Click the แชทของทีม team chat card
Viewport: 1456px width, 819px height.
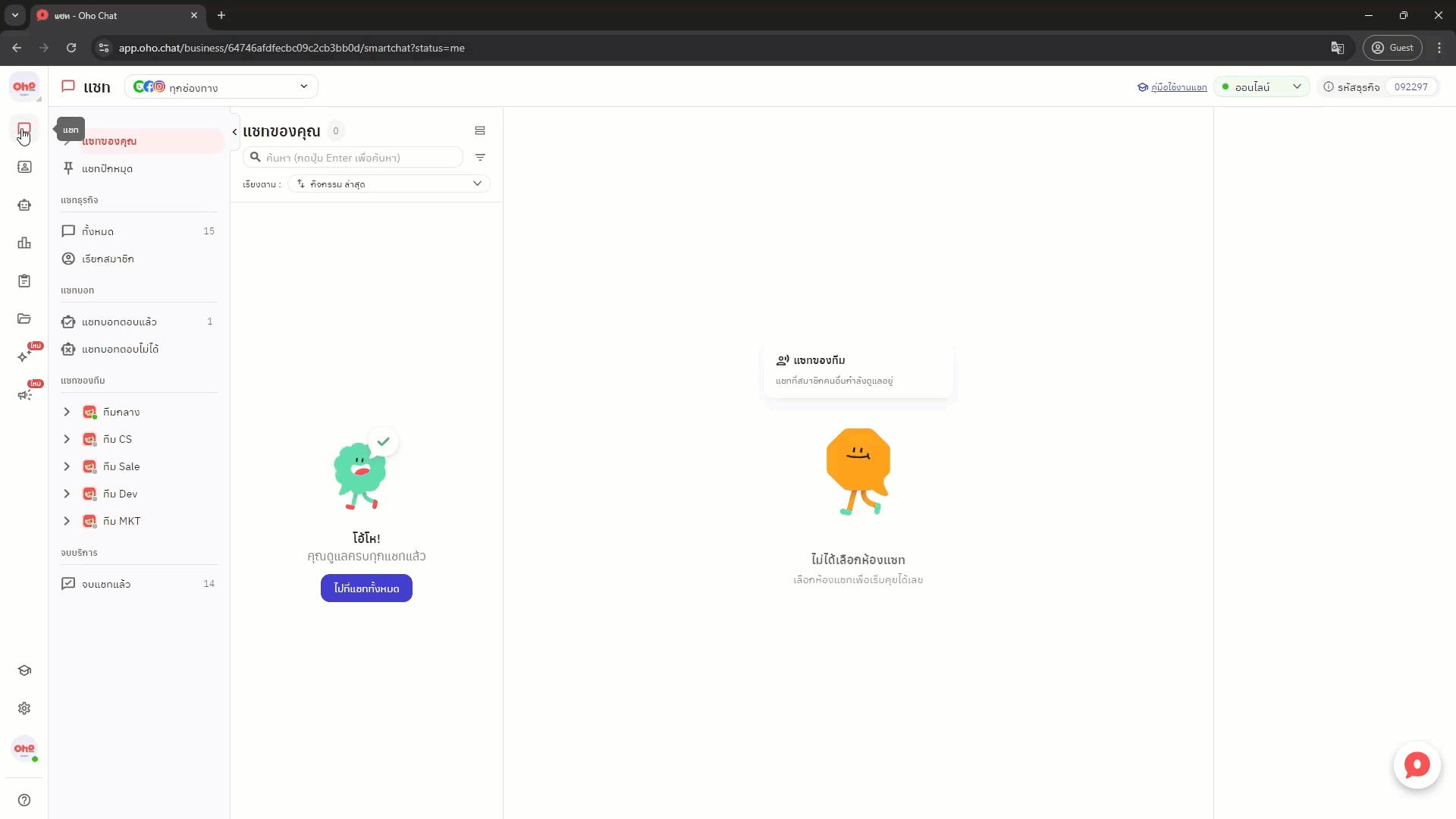(x=858, y=370)
